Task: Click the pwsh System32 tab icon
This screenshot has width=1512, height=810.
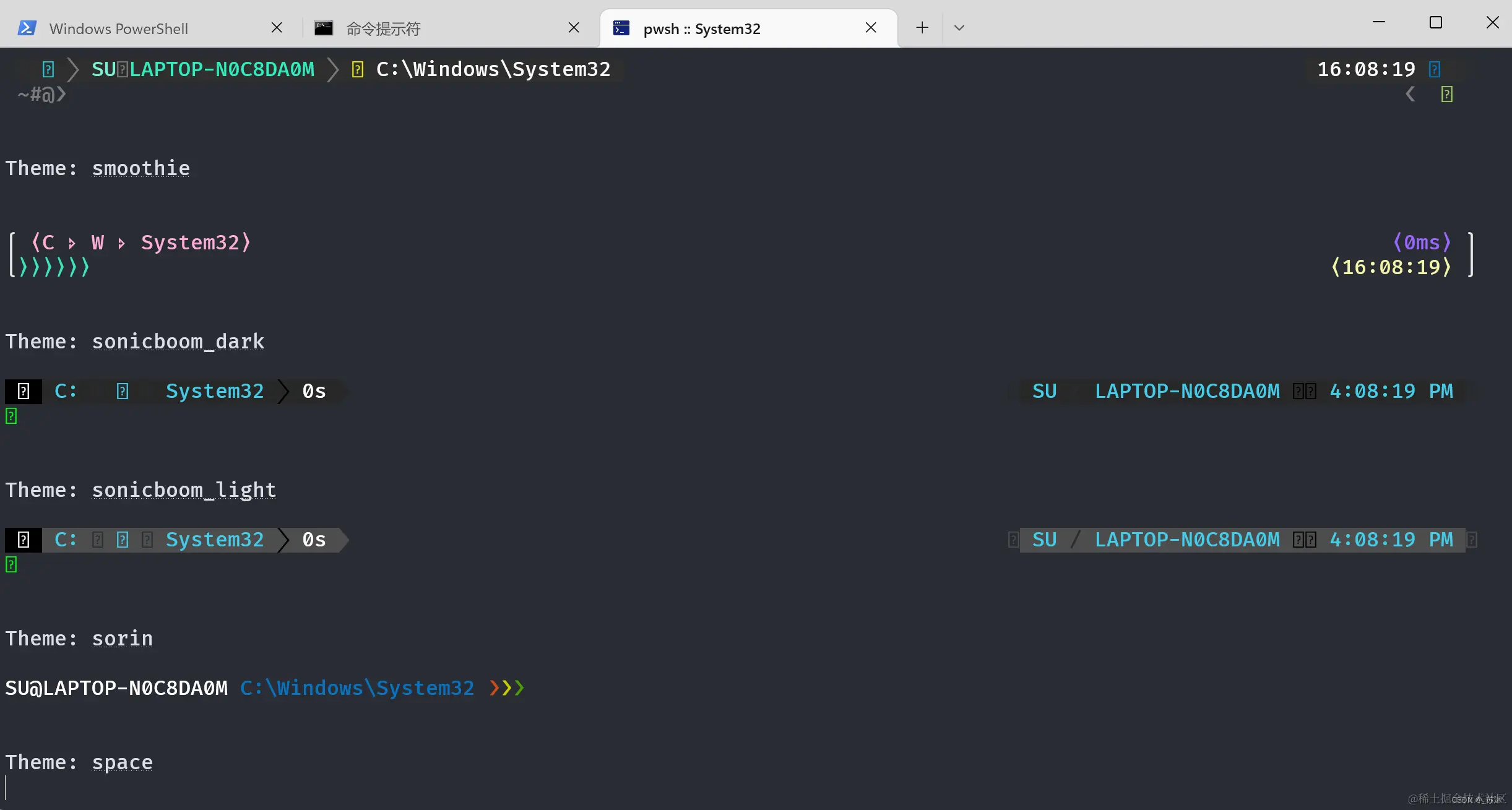Action: pyautogui.click(x=621, y=28)
